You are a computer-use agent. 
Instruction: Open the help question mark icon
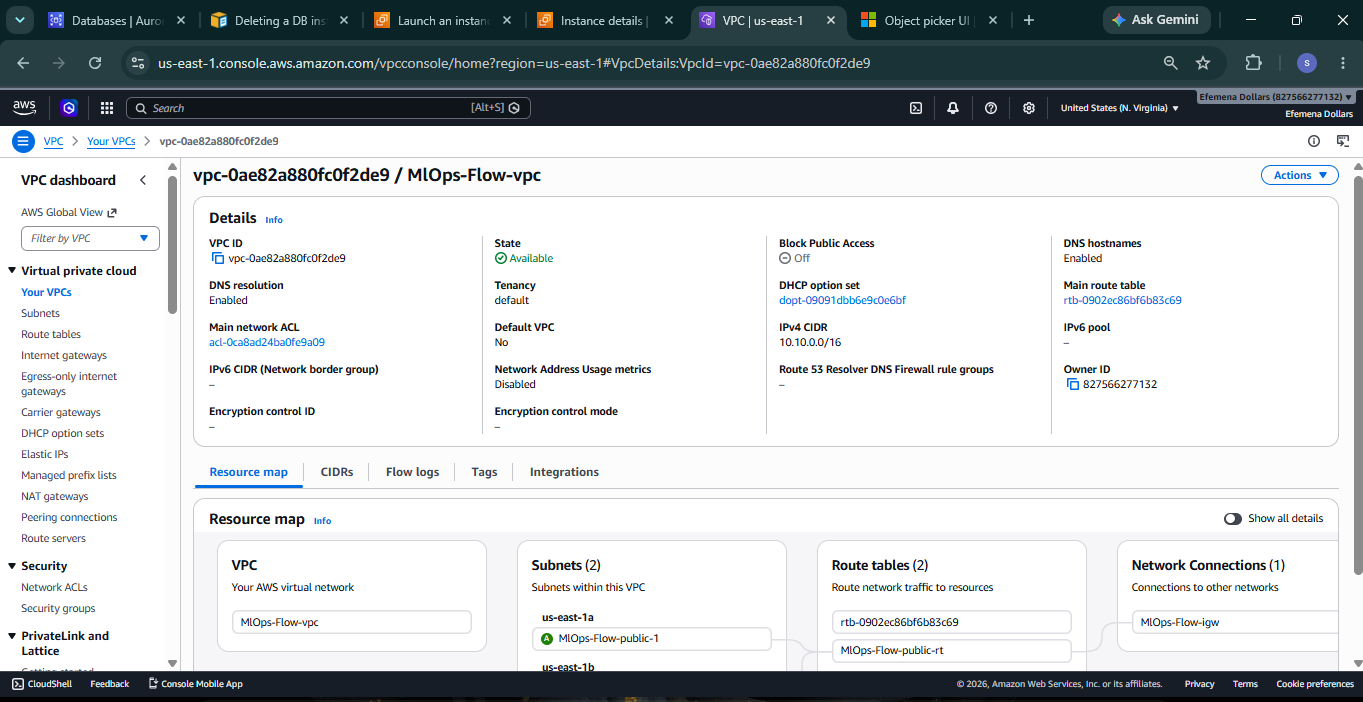tap(991, 108)
